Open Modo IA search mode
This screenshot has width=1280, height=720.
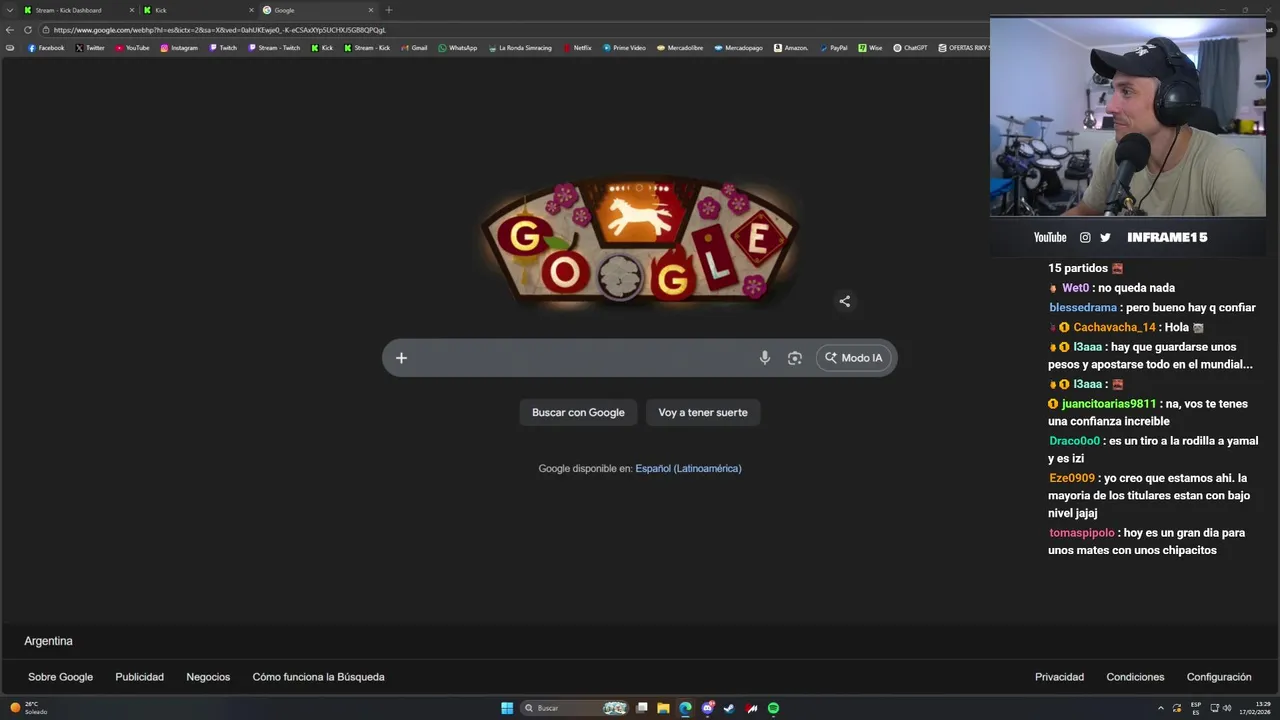coord(853,358)
